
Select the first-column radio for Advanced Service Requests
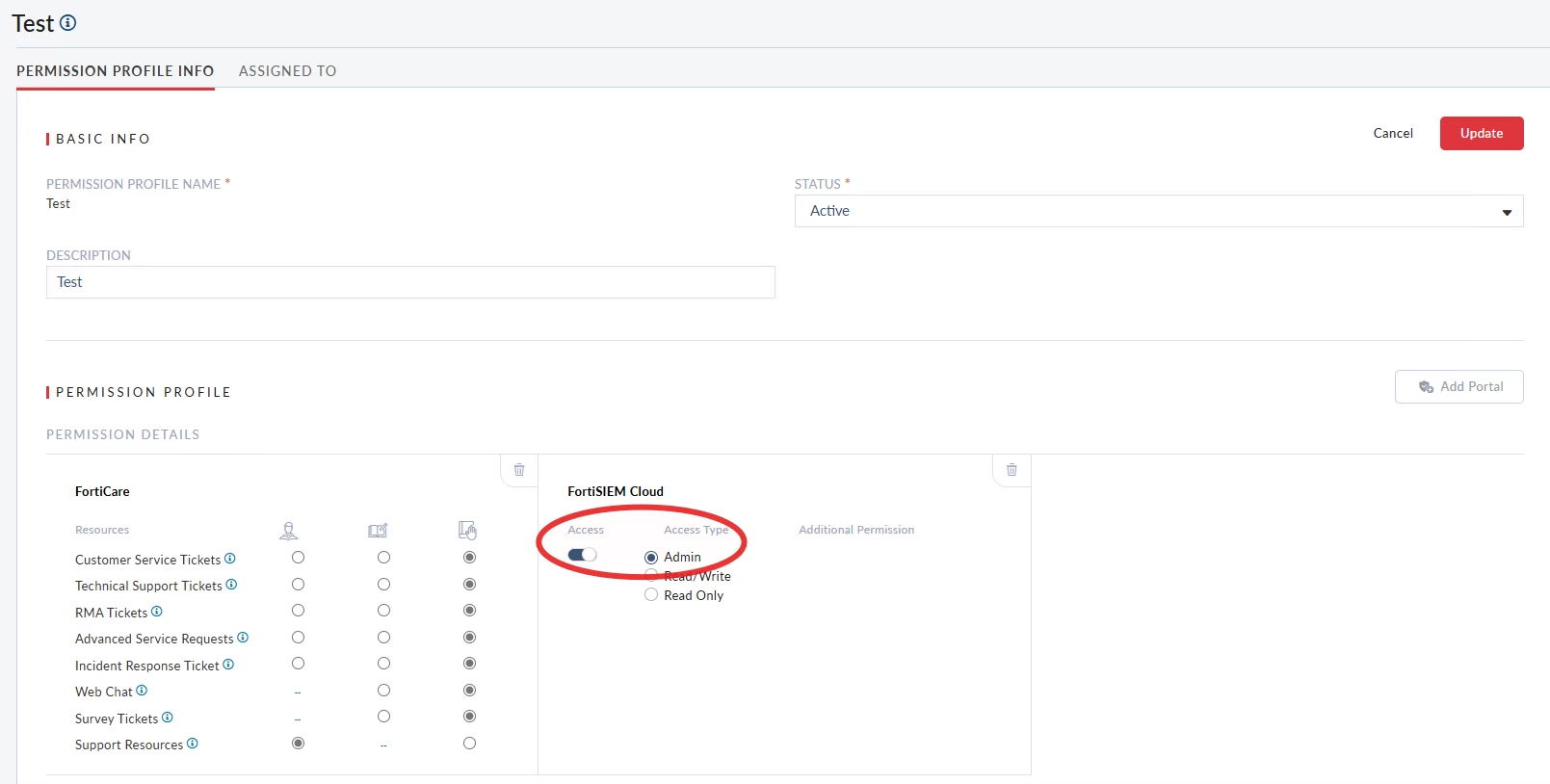[x=299, y=638]
